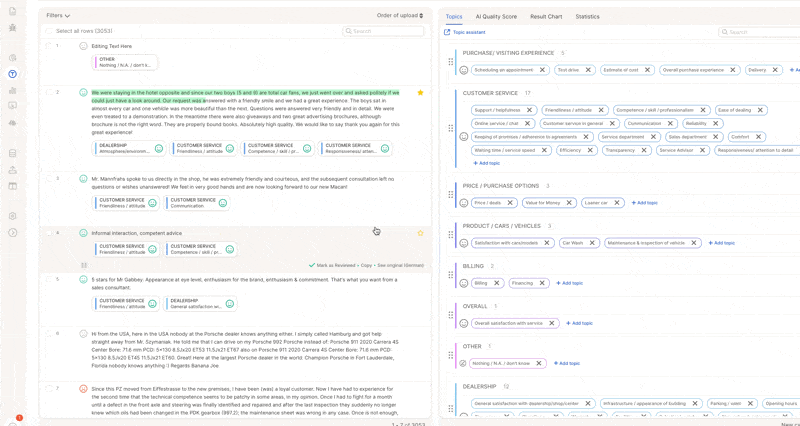This screenshot has width=800, height=426.
Task: Click 'Add topic' in Product / Cars / Vehicles
Action: pos(721,243)
